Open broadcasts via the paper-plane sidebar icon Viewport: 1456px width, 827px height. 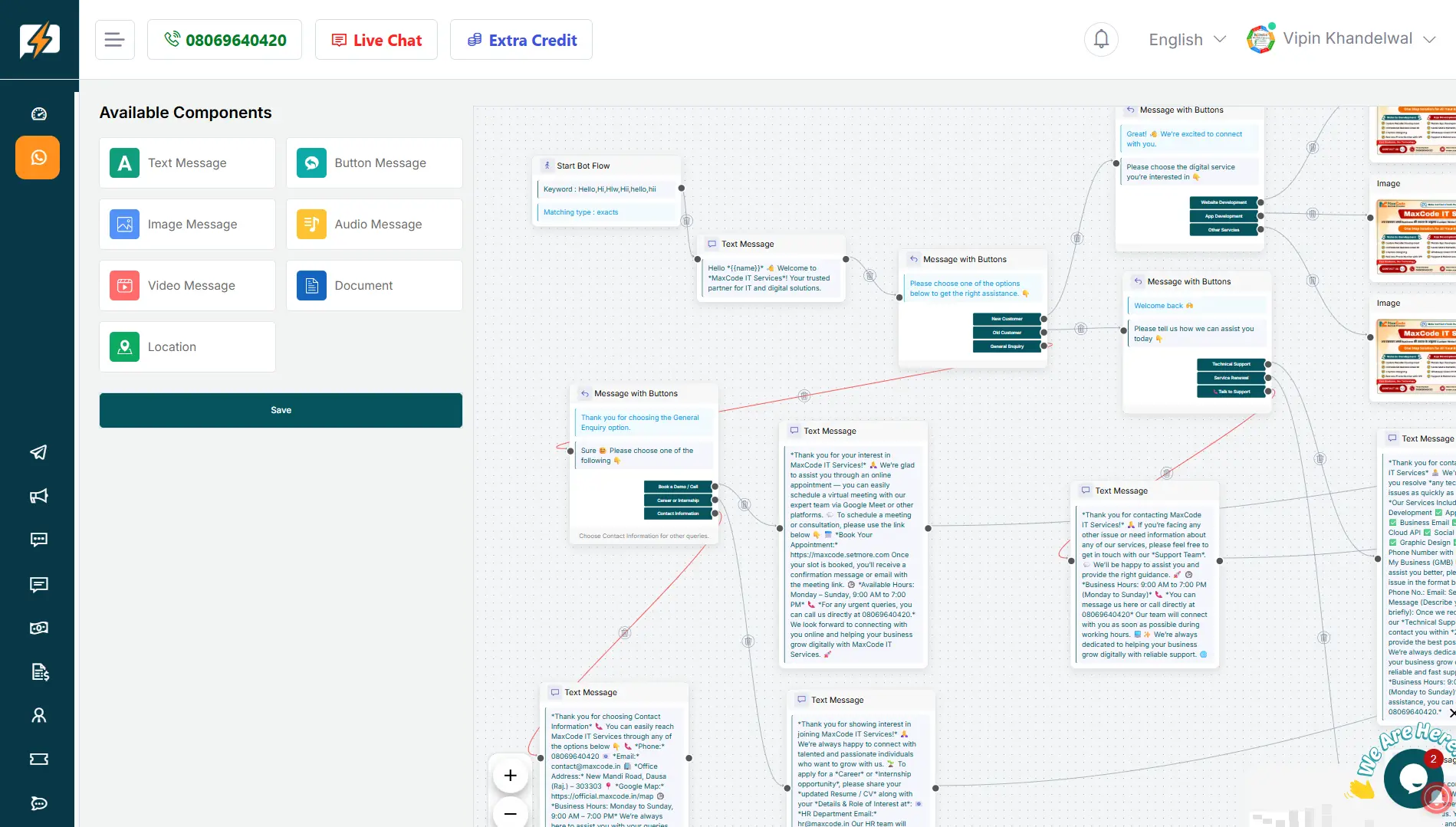tap(38, 452)
